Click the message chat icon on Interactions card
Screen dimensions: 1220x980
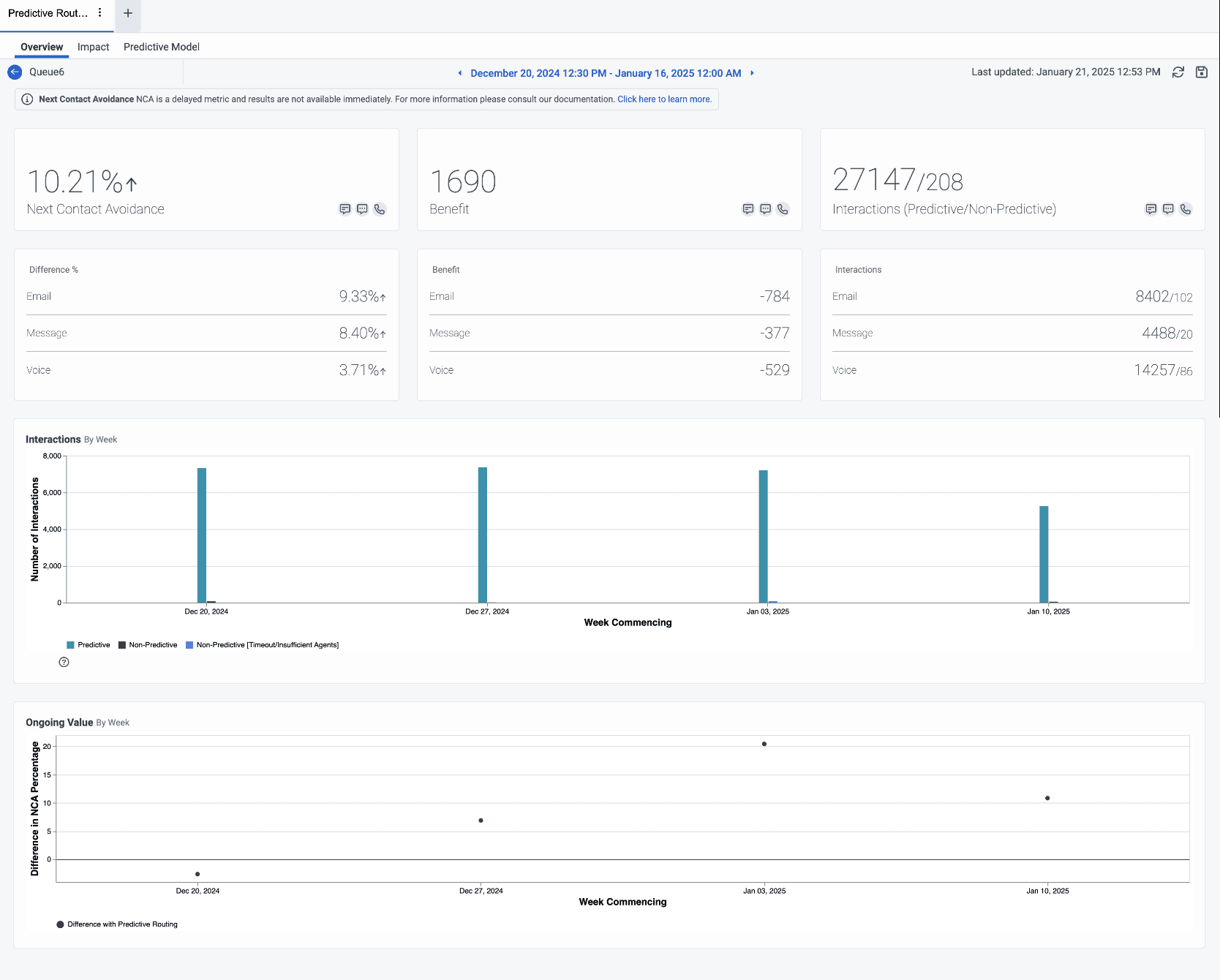tap(1168, 209)
